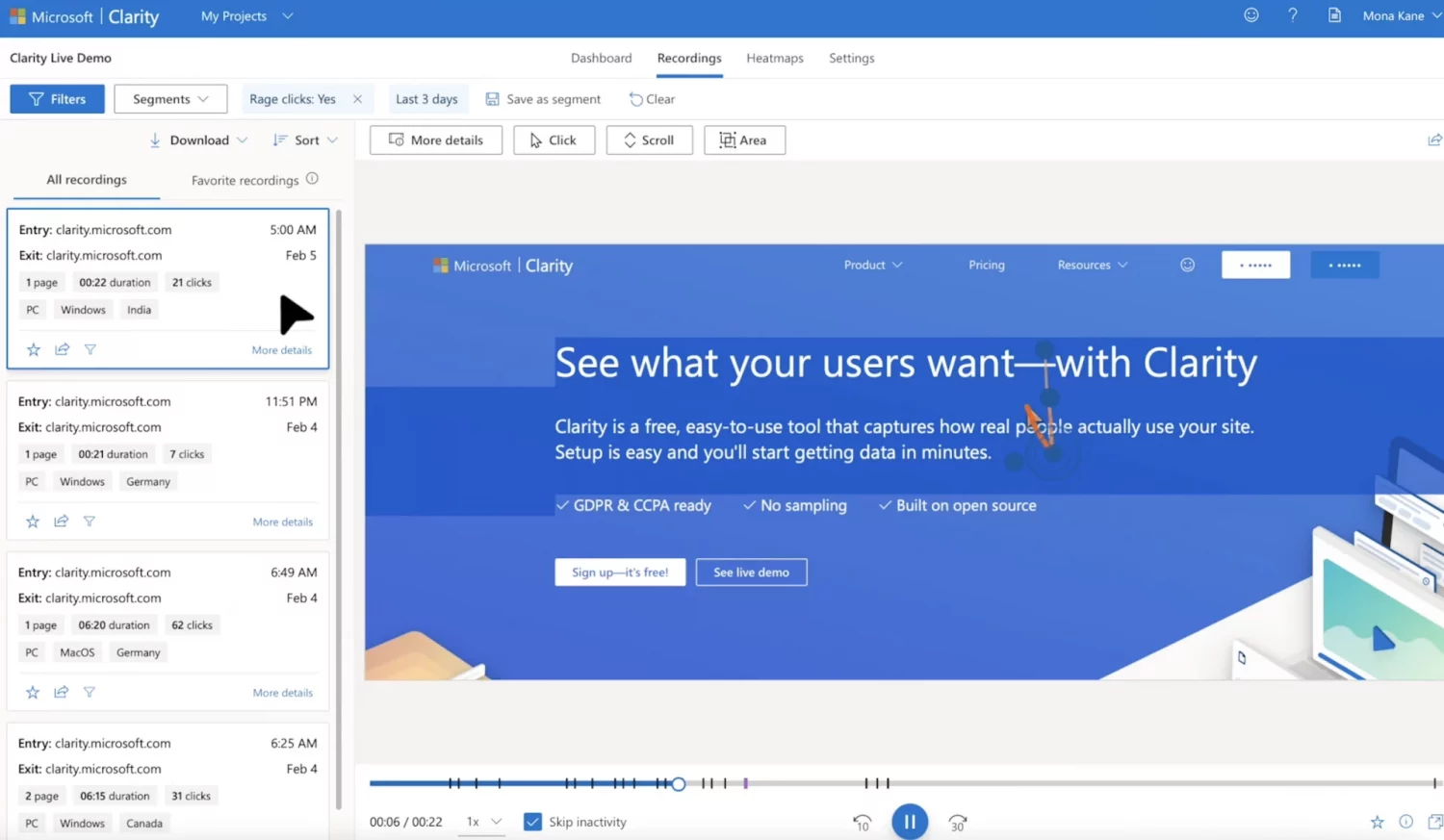The width and height of the screenshot is (1444, 840).
Task: Click the purple marker on timeline
Action: [x=745, y=784]
